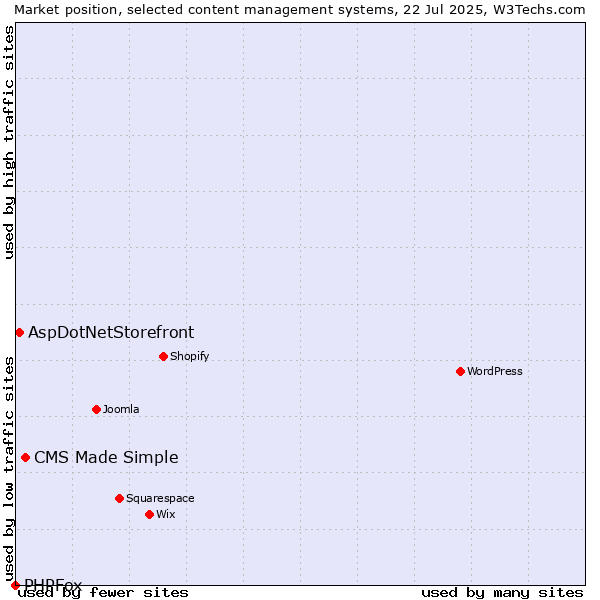Click the Joomla red data point
This screenshot has width=600, height=600.
tap(96, 409)
